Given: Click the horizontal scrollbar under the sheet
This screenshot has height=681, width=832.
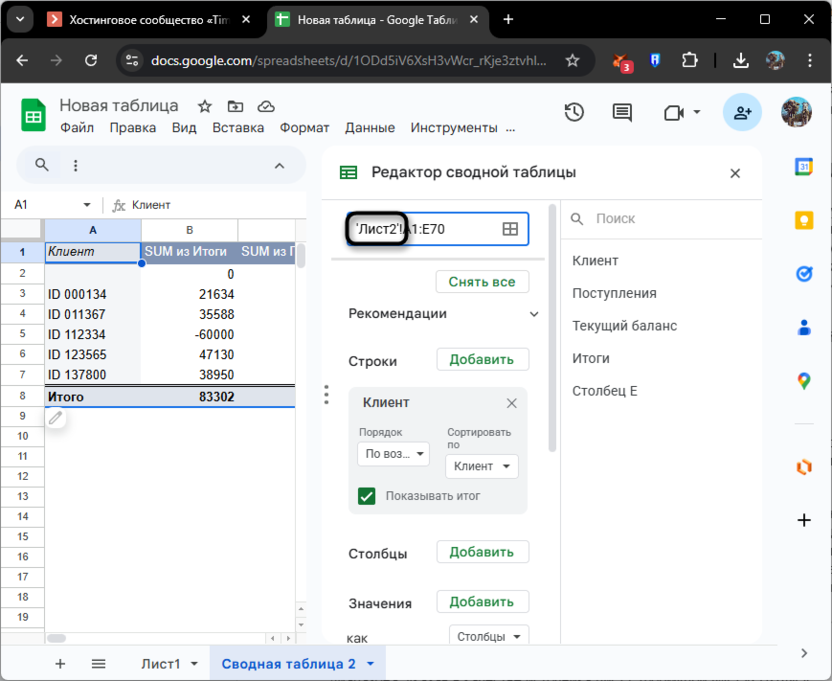Looking at the screenshot, I should click(57, 638).
